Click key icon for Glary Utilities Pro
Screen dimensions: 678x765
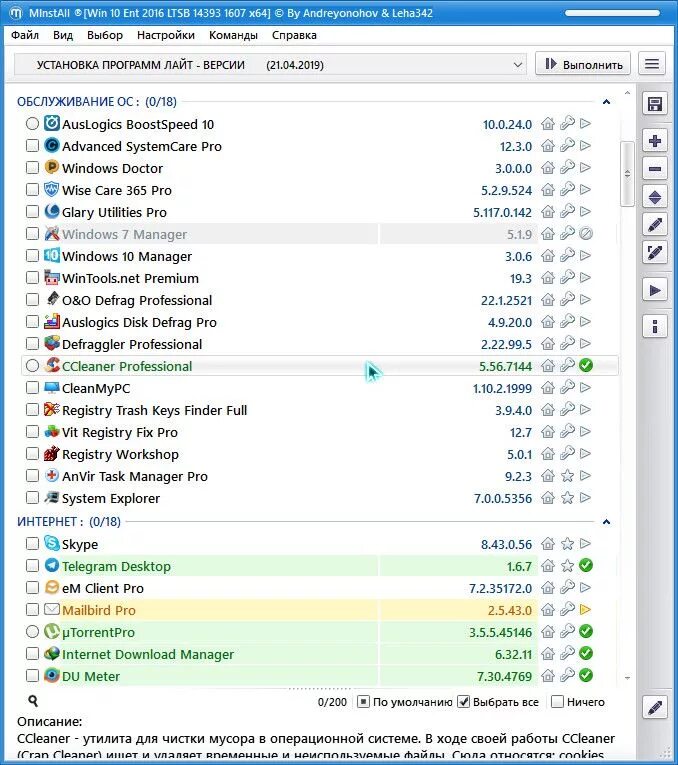pos(567,212)
